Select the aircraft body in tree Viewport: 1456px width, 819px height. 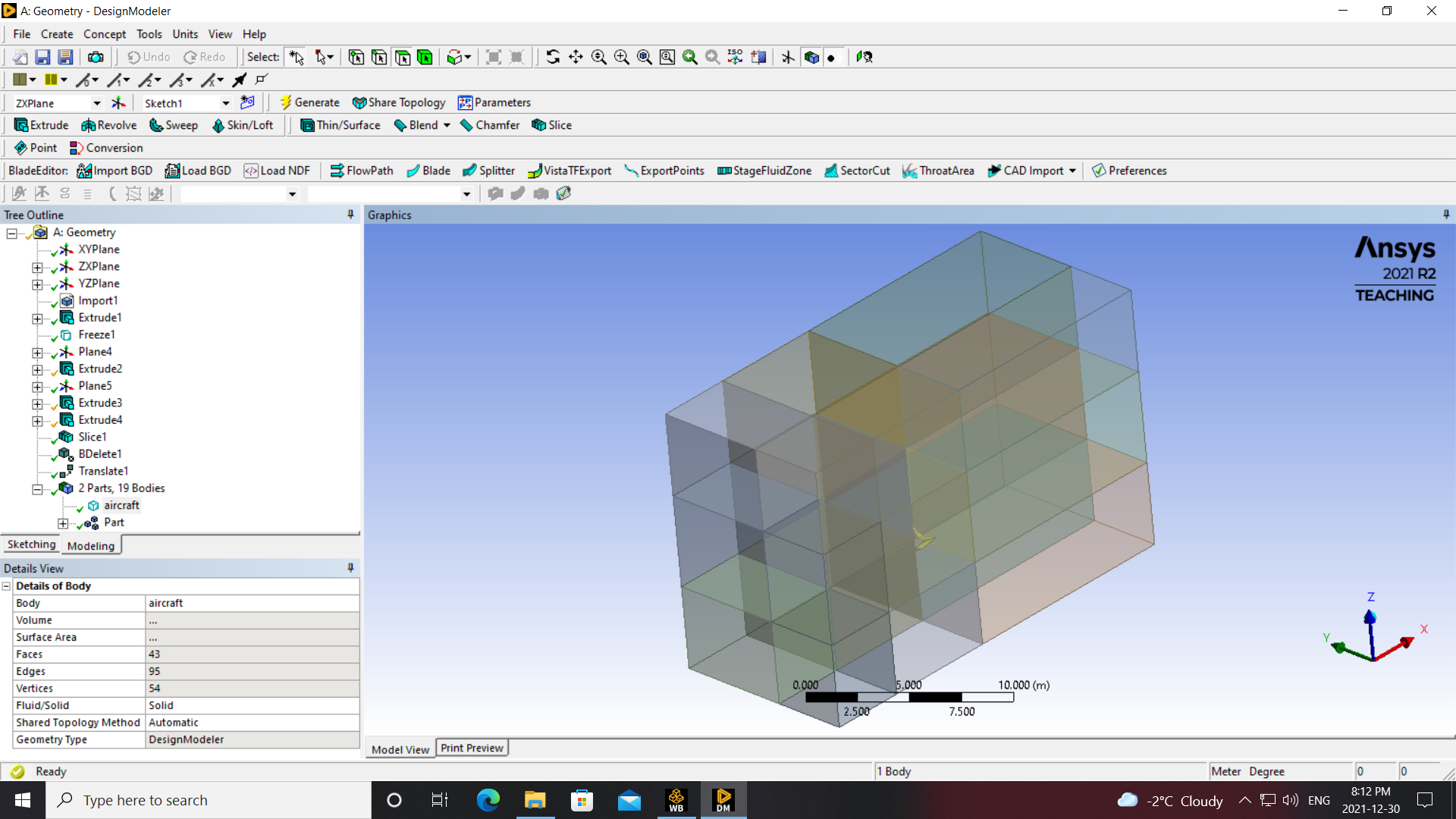tap(121, 506)
